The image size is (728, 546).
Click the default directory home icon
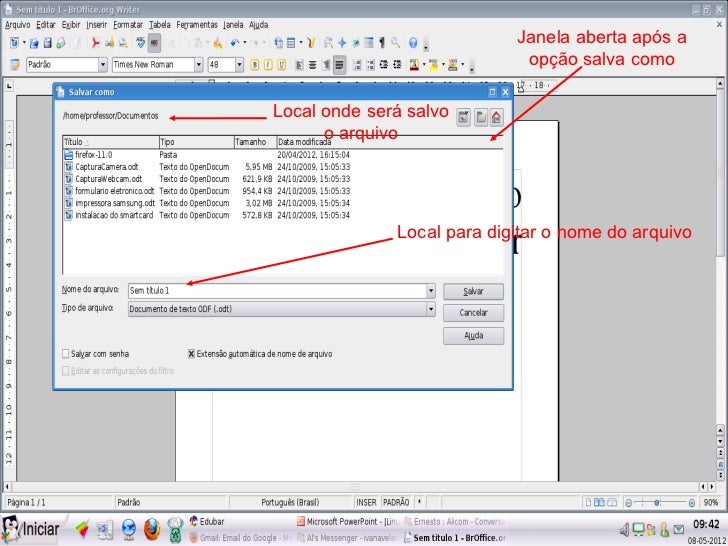tap(498, 117)
